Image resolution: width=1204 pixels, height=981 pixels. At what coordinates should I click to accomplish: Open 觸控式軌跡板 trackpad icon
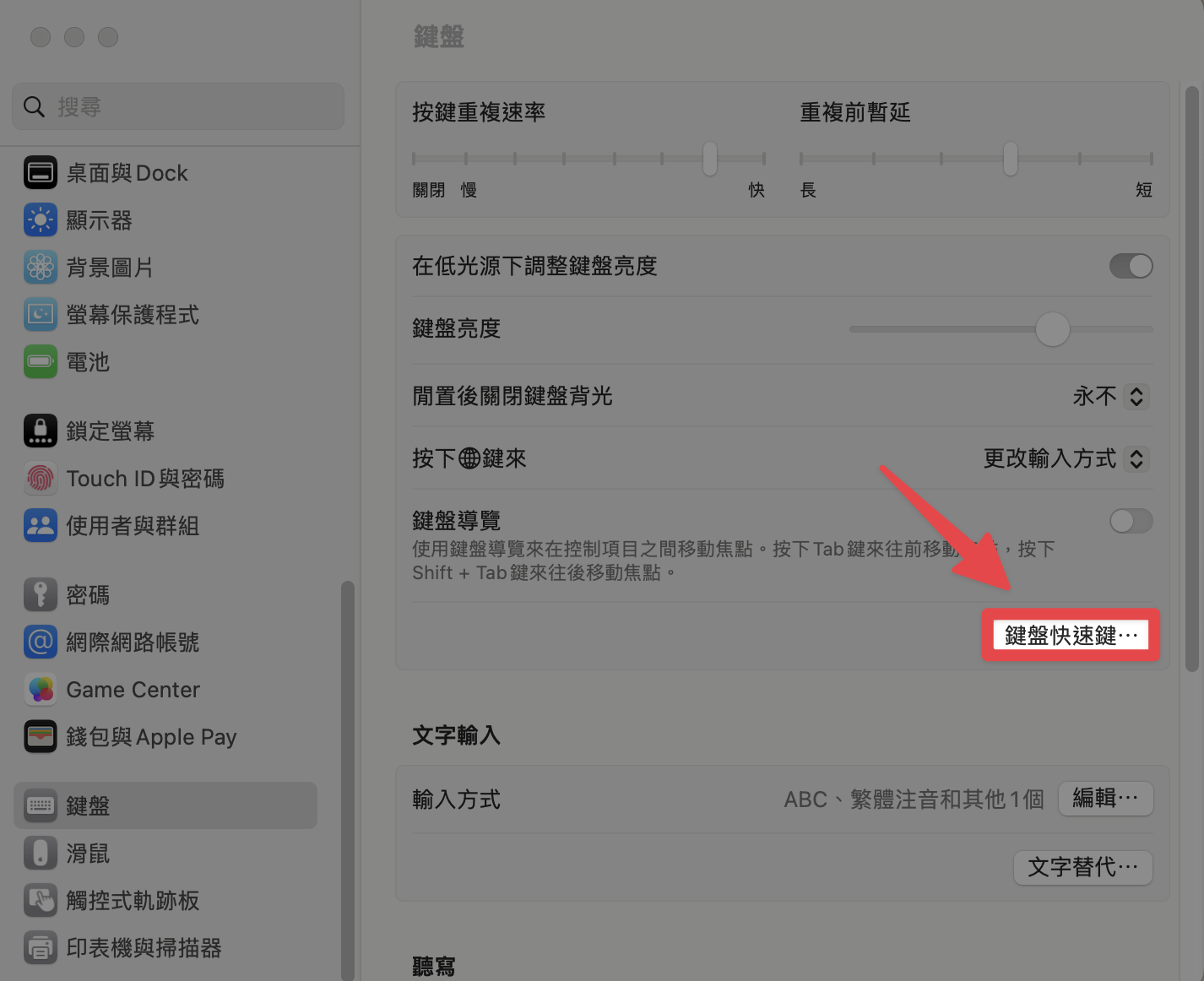(41, 901)
